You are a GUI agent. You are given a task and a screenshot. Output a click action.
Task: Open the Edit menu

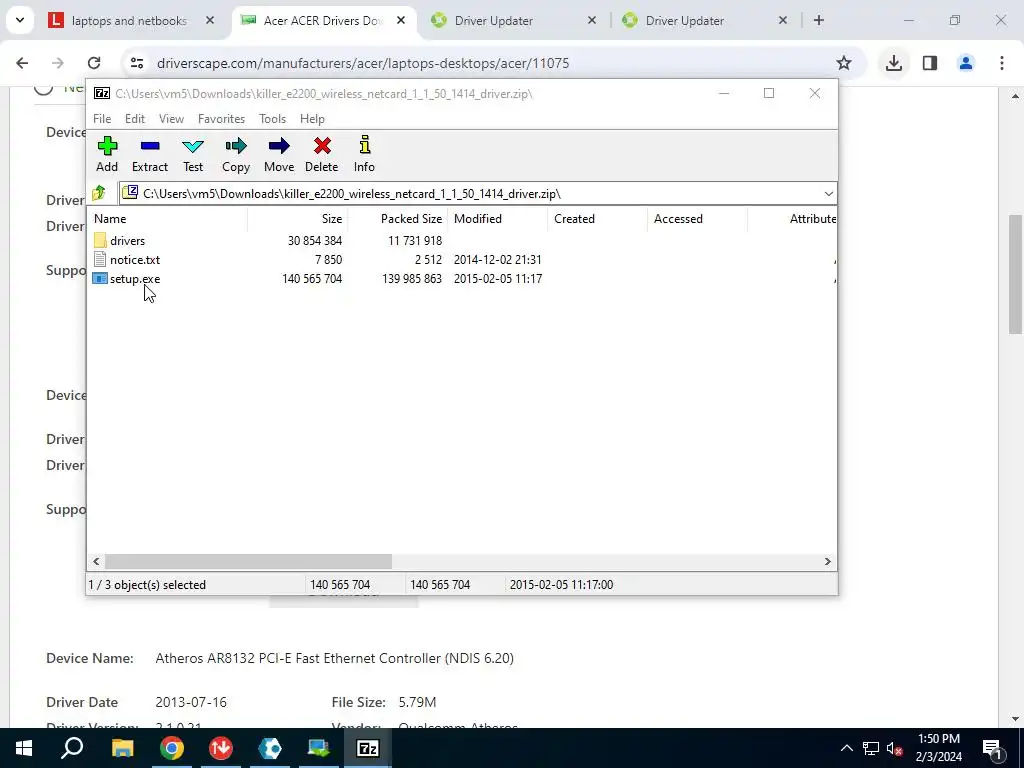[135, 119]
